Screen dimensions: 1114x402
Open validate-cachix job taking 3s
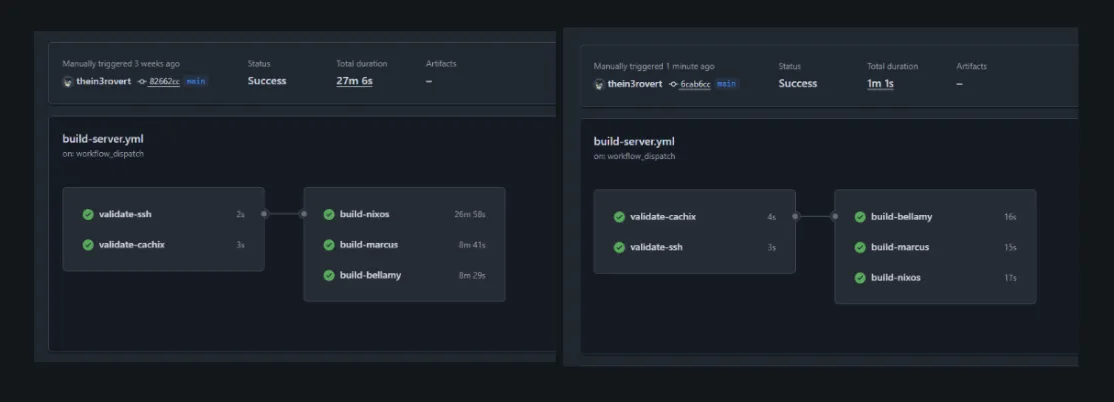[x=131, y=244]
